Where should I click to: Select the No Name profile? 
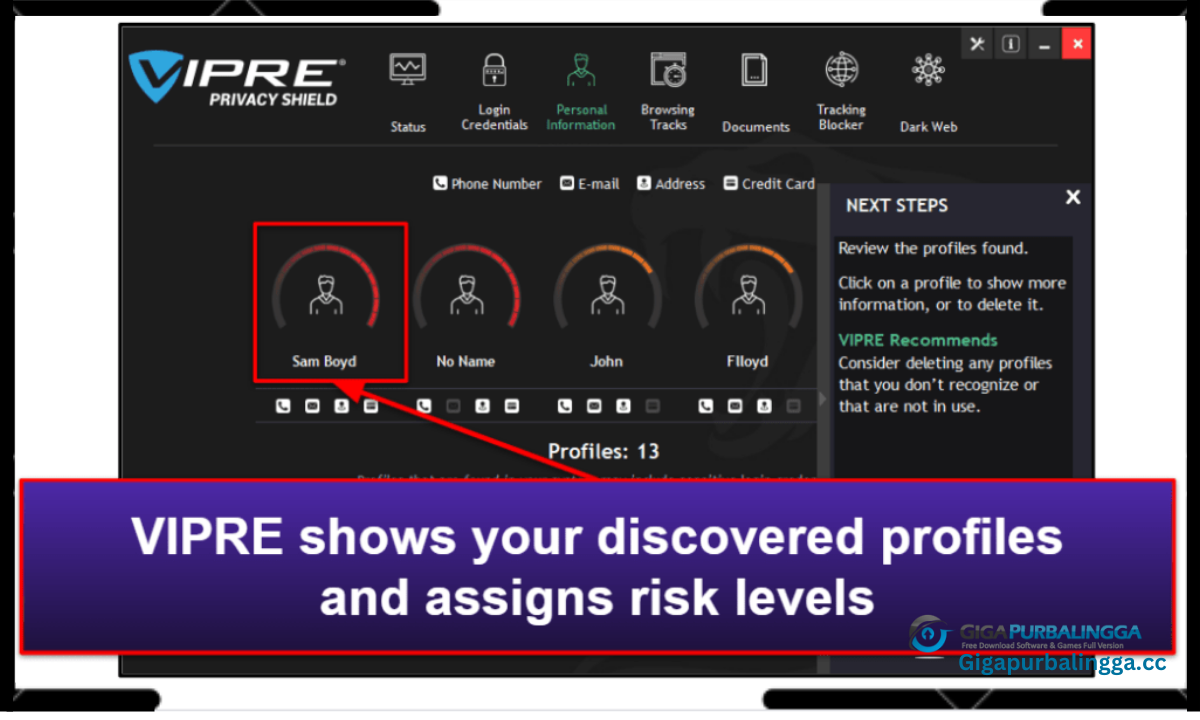point(465,305)
